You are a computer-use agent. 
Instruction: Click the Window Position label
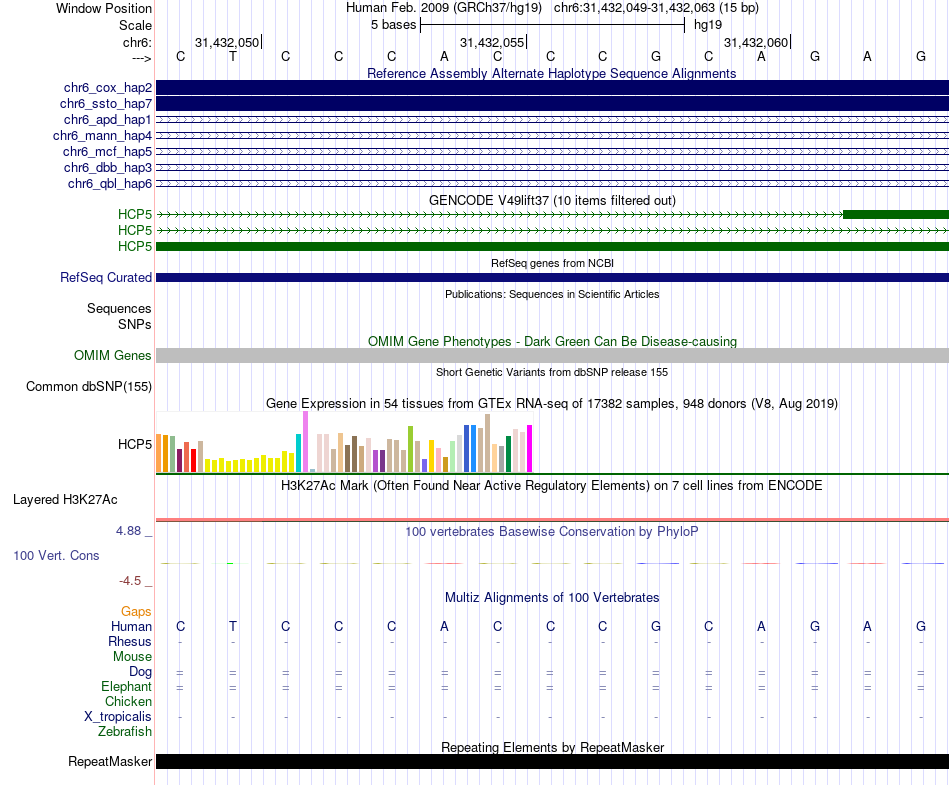[x=104, y=8]
